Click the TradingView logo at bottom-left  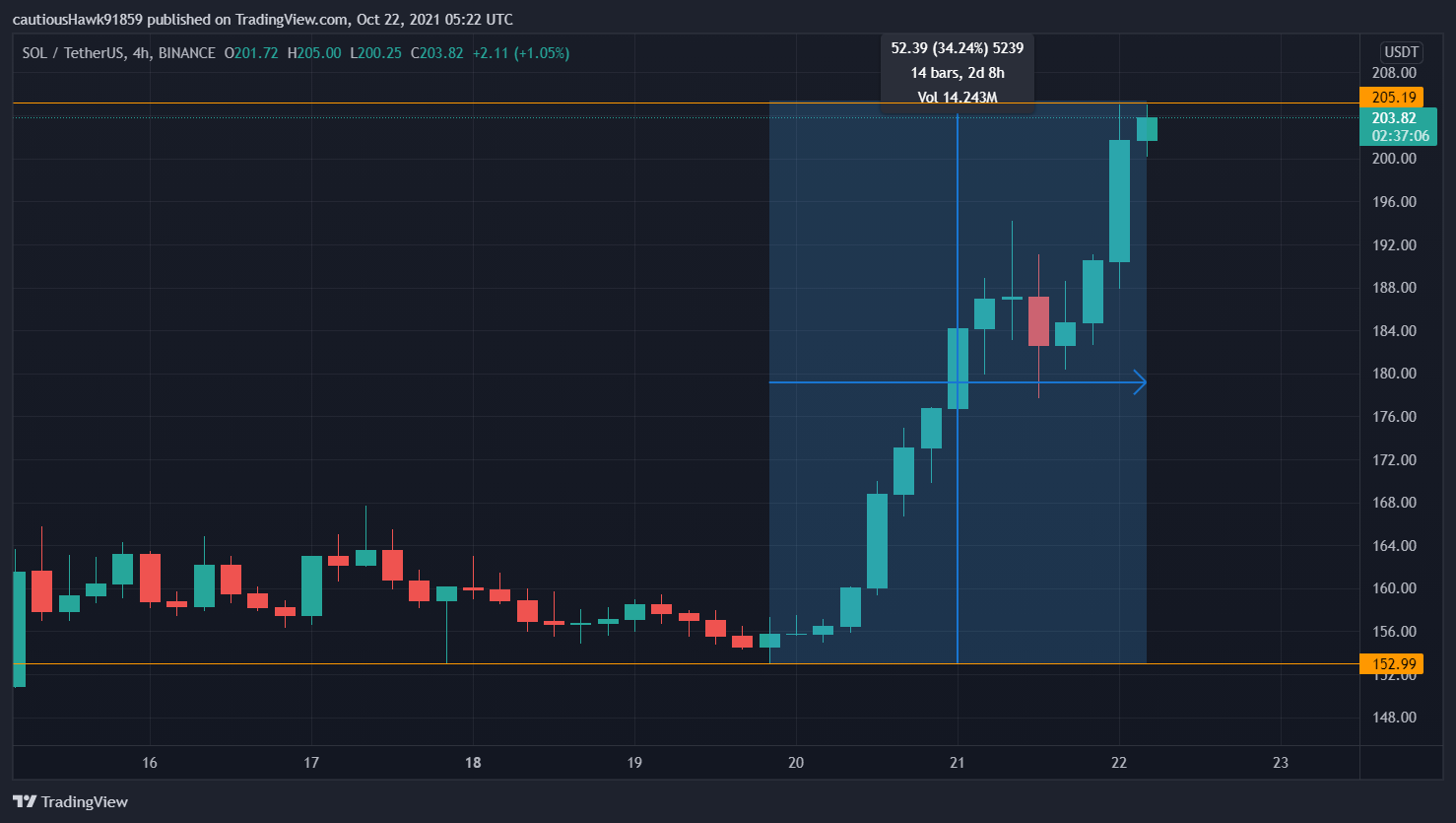70,801
